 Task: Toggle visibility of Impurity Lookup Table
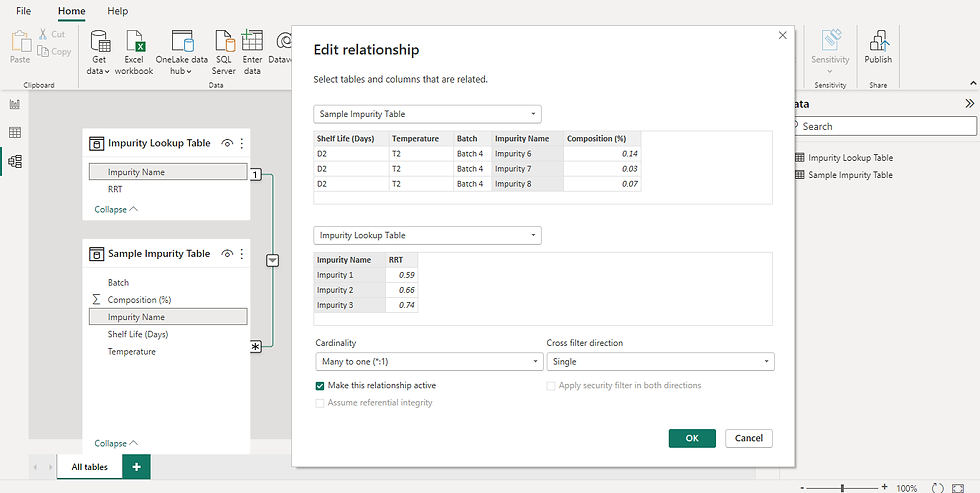click(227, 143)
